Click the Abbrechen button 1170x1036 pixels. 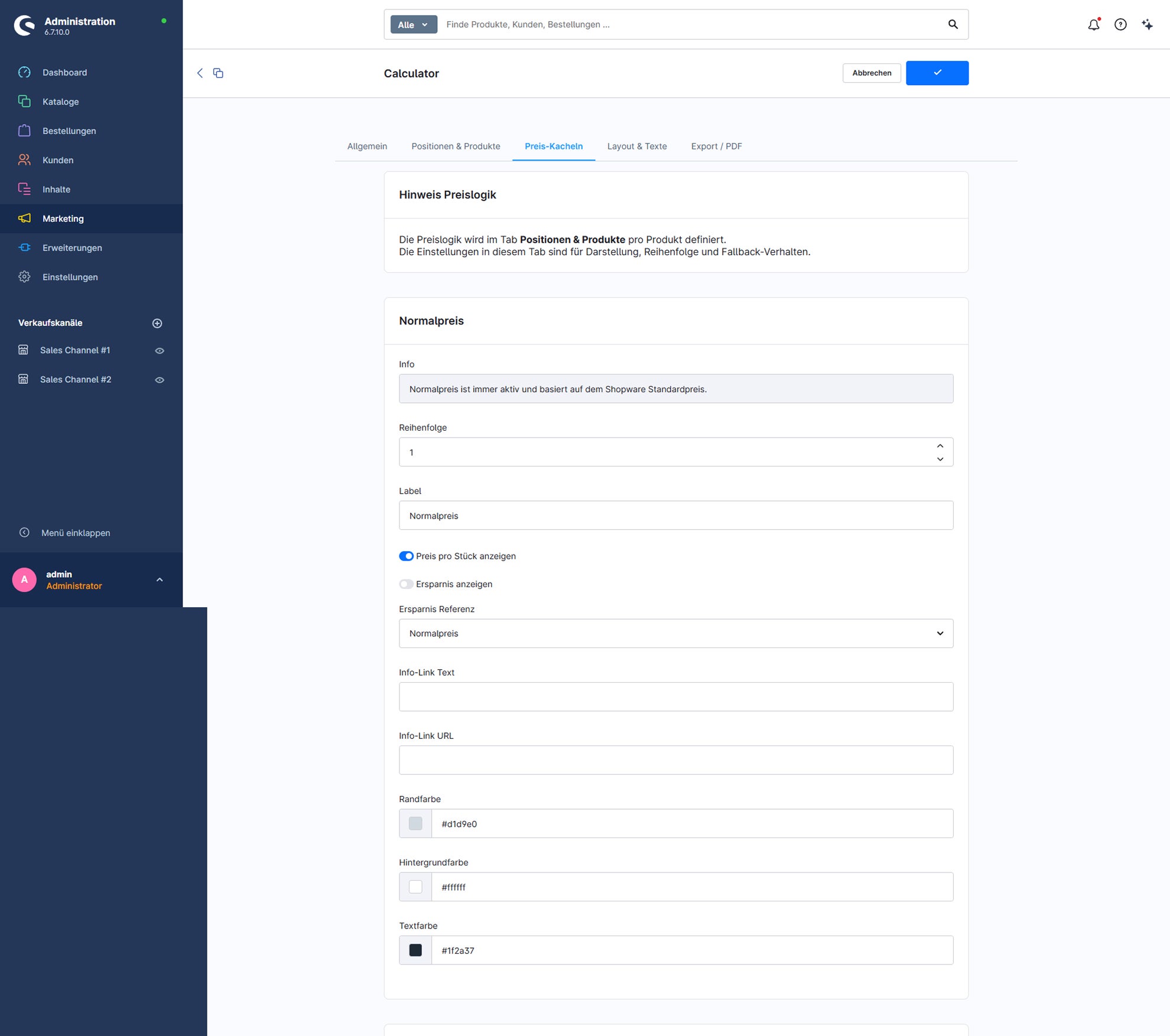point(872,73)
